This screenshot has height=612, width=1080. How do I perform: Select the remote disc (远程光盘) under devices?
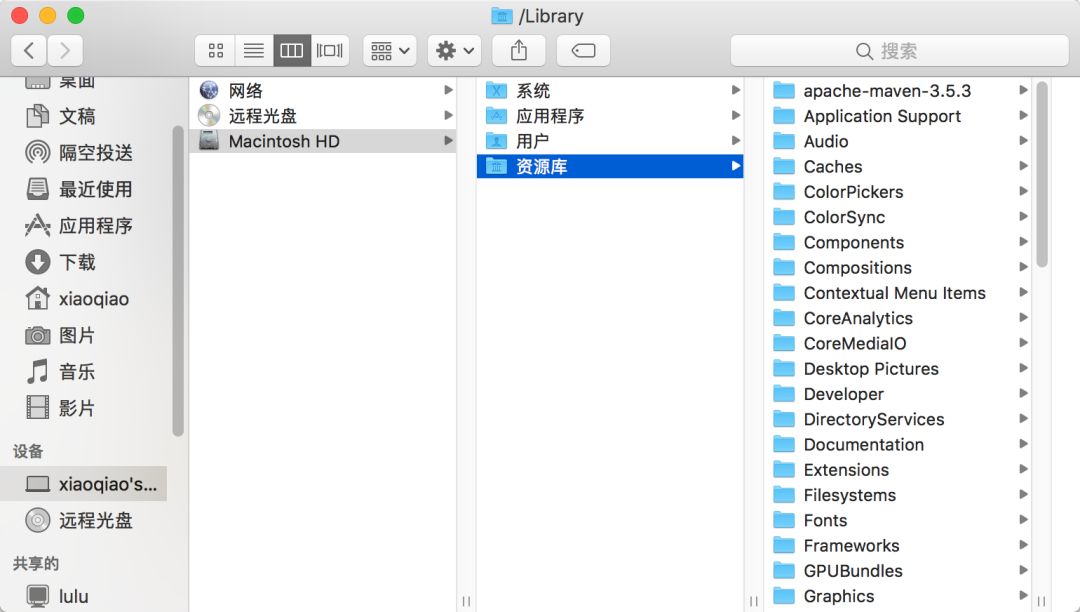point(95,520)
